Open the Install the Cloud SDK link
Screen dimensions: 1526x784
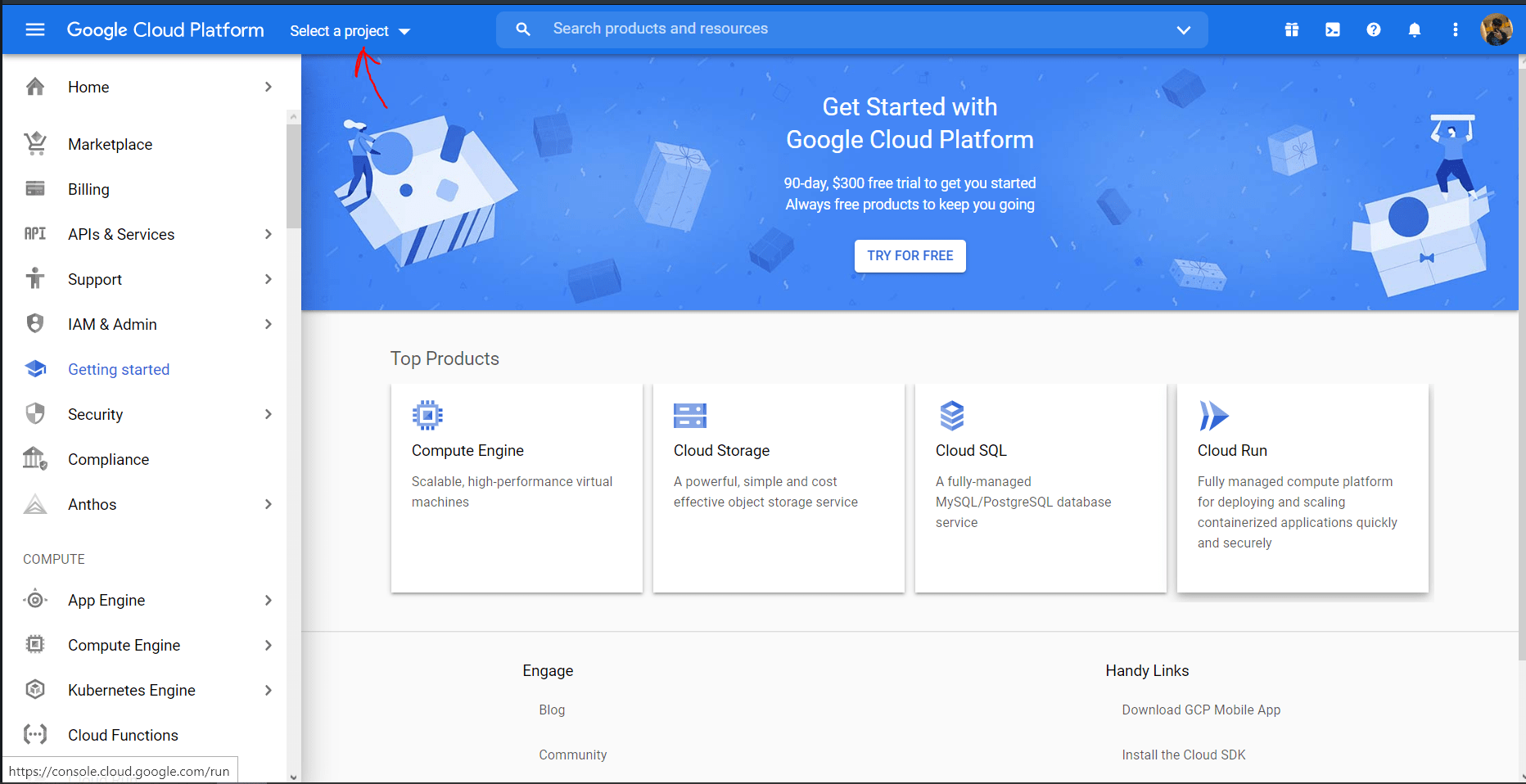[1184, 755]
